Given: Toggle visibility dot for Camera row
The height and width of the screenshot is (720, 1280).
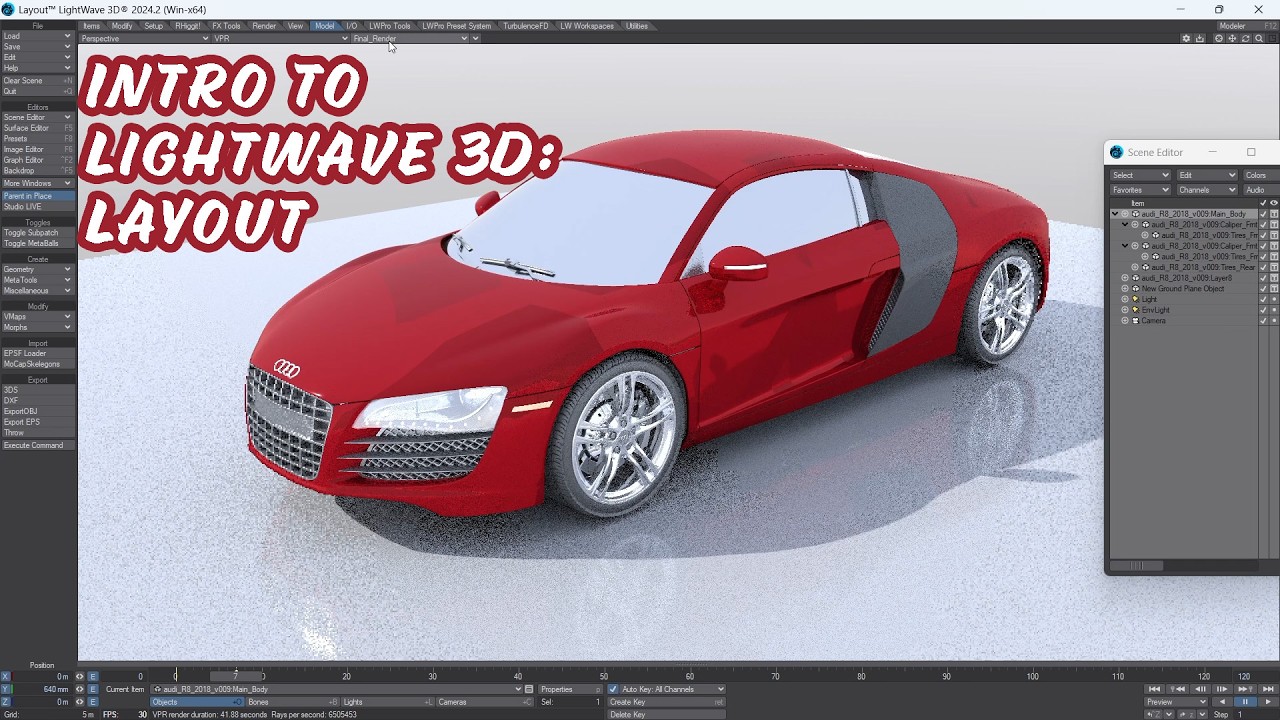Looking at the screenshot, I should click(1274, 321).
